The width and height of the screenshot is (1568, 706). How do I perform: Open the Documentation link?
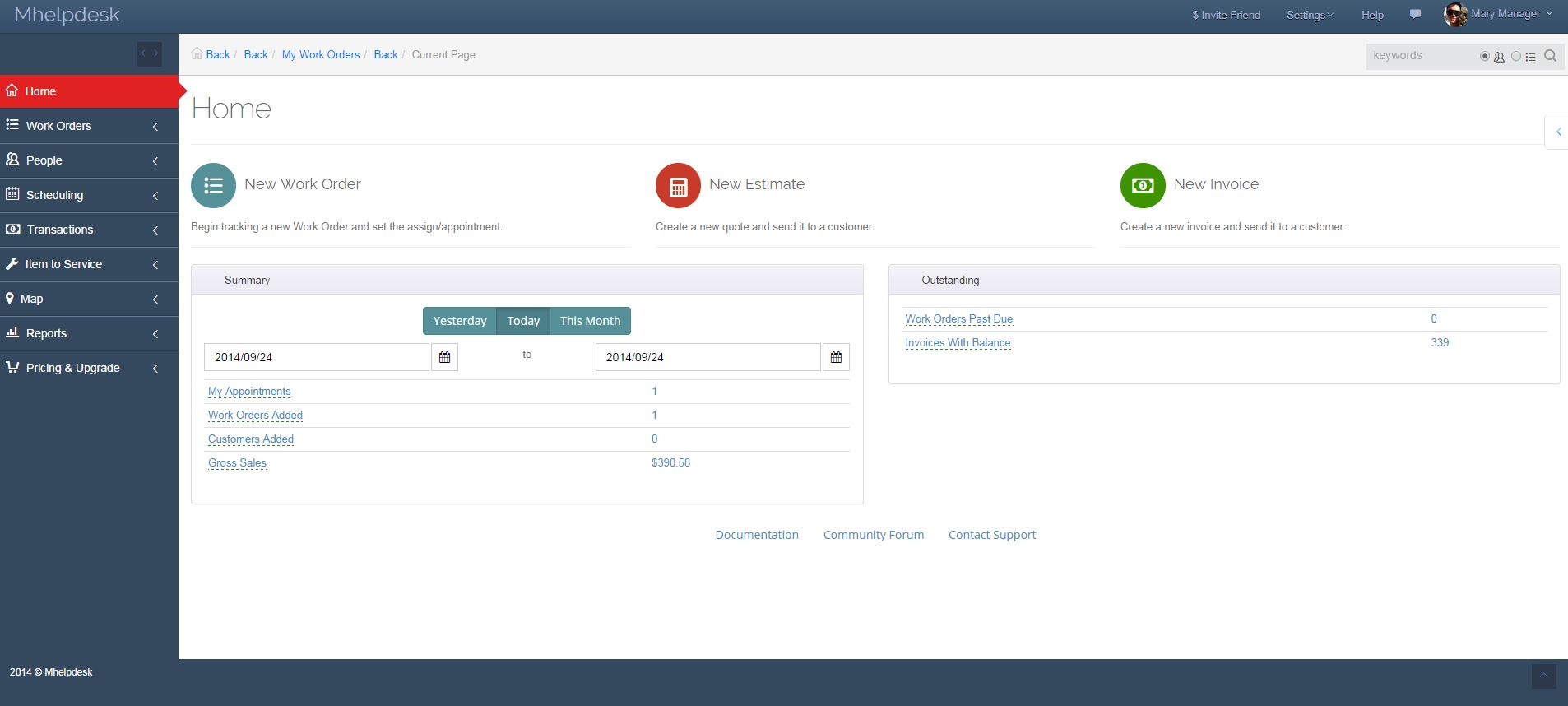[757, 535]
